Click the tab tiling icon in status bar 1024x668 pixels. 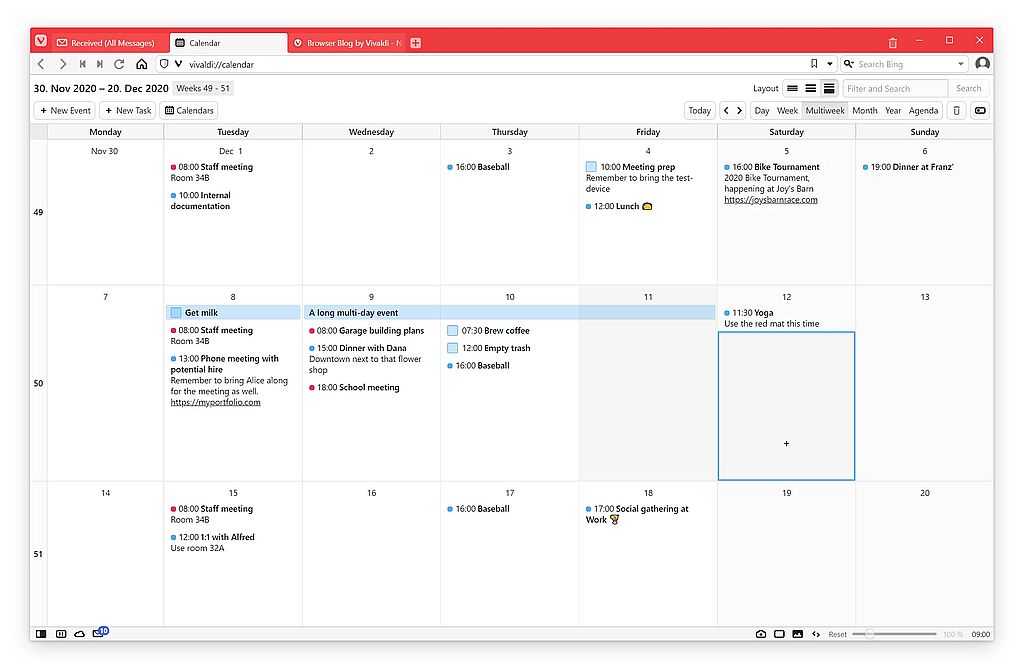[61, 634]
